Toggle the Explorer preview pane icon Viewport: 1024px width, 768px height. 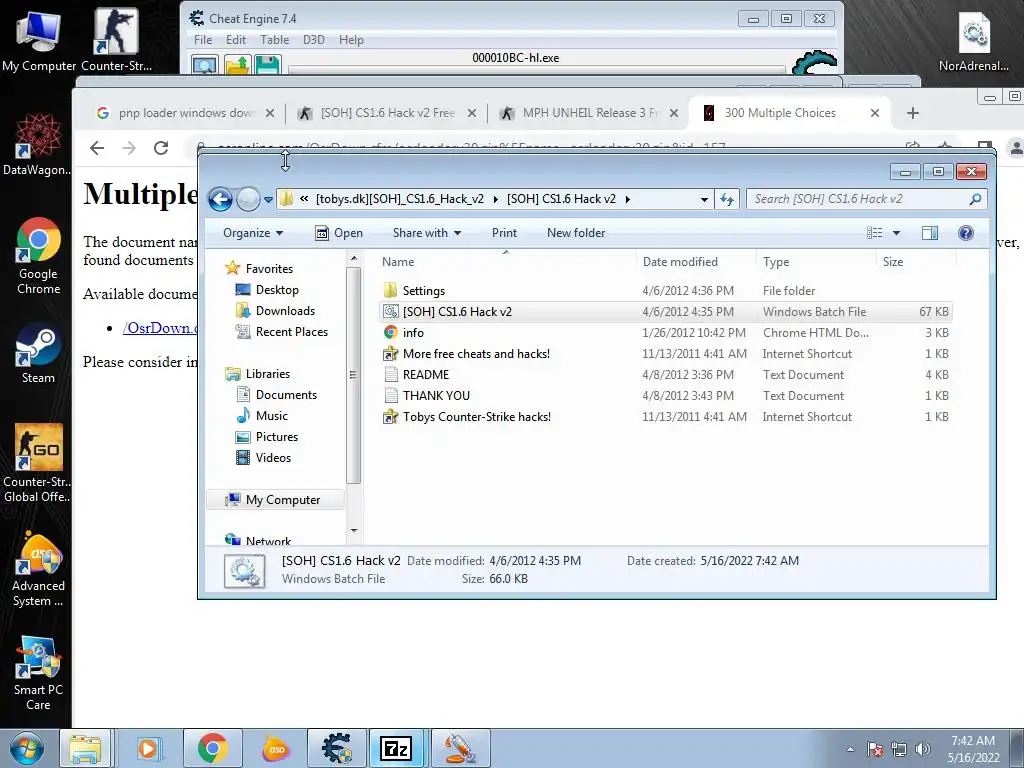929,233
